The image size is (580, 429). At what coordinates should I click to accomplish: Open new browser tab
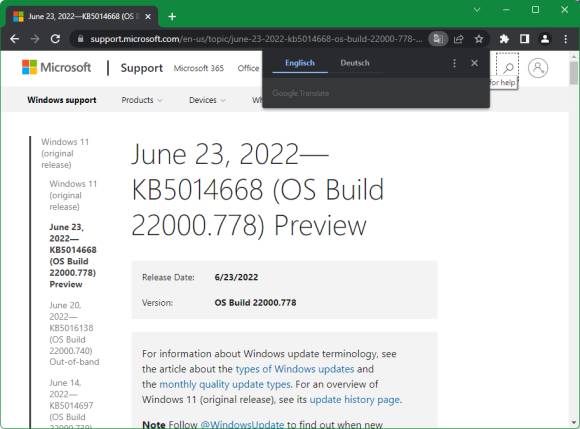(x=172, y=17)
